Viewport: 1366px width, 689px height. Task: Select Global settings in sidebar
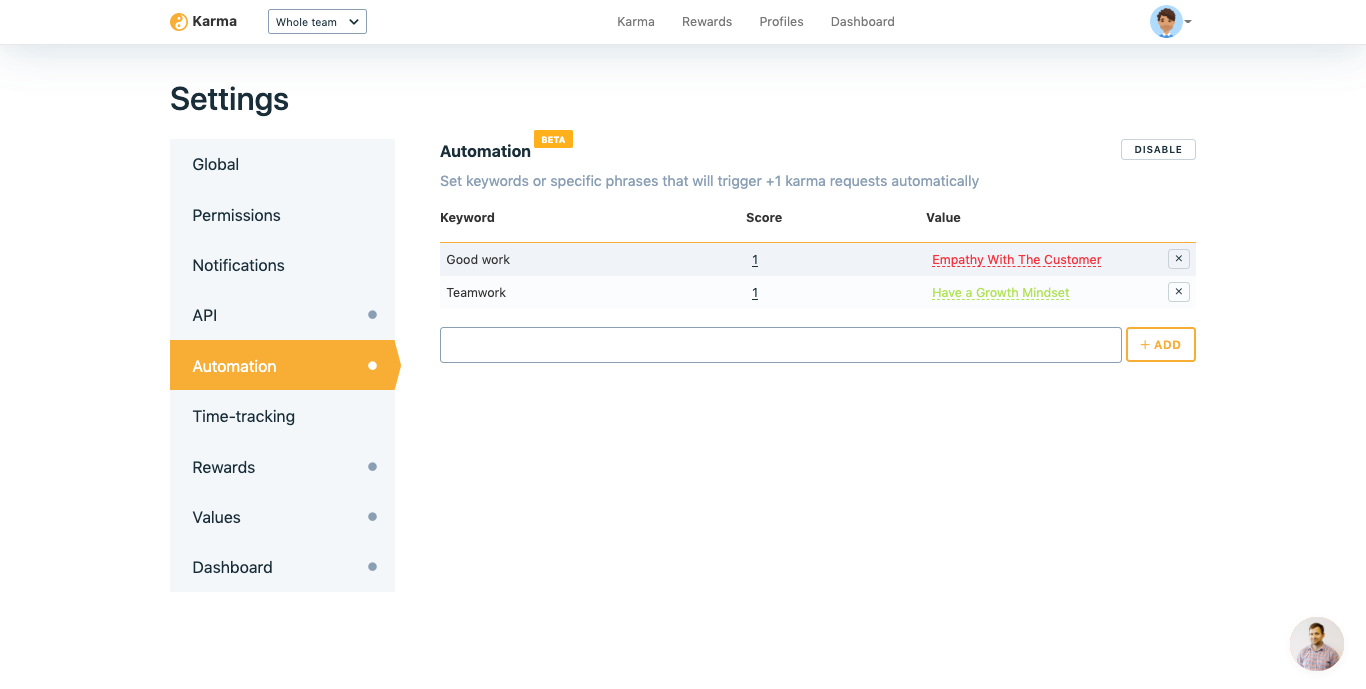pos(282,164)
